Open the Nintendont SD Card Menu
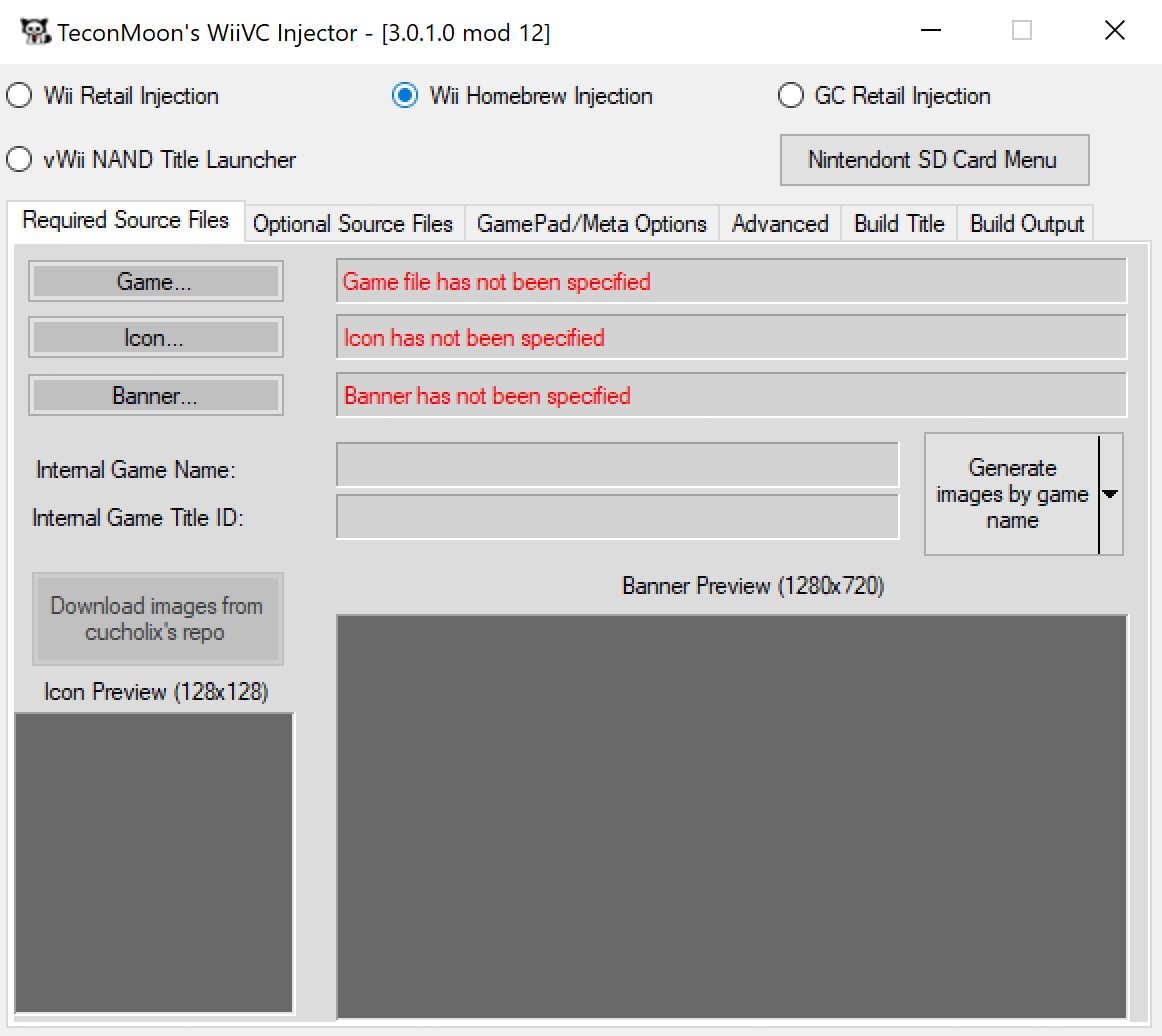 pos(934,159)
